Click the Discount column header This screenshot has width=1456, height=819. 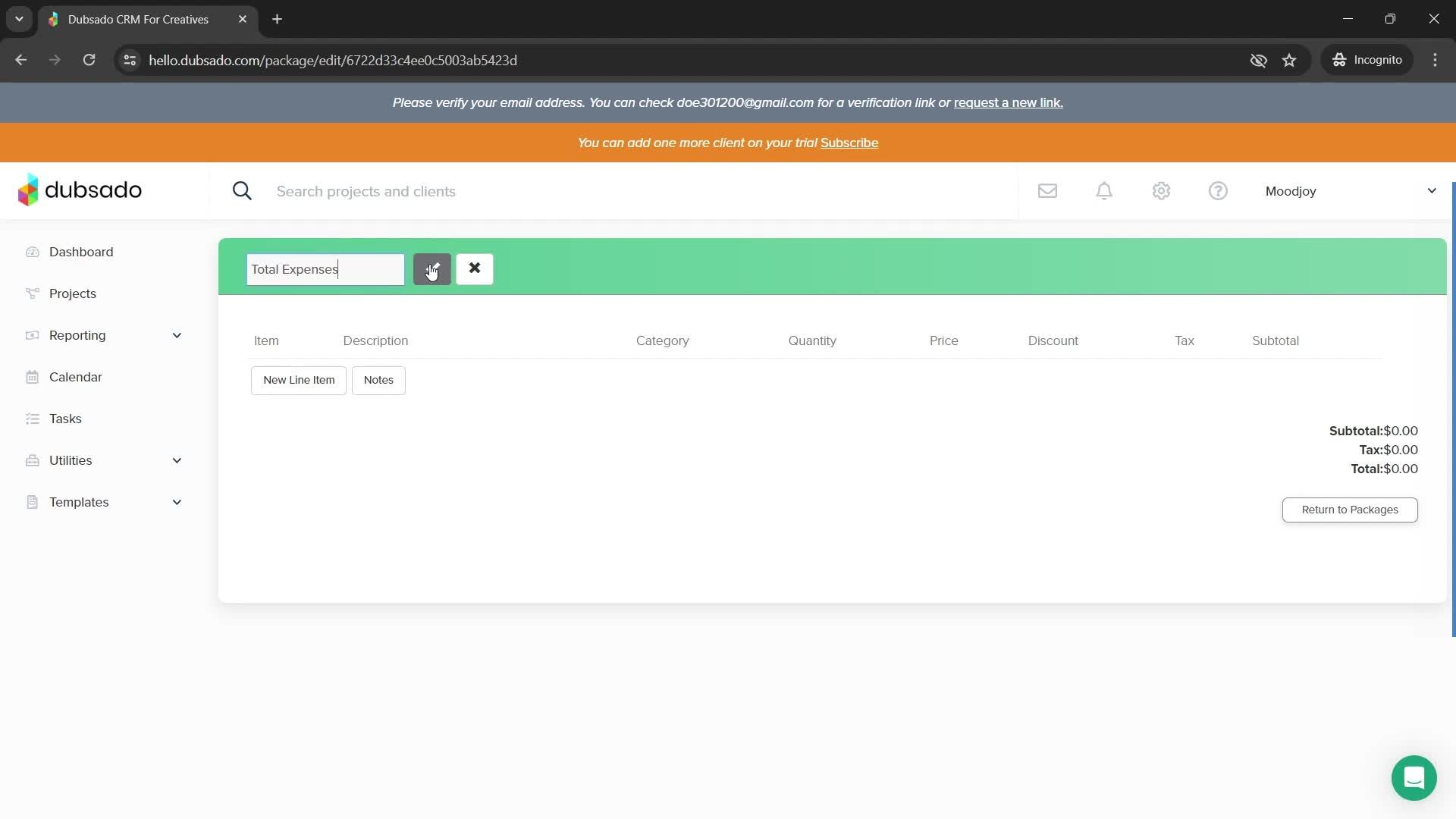point(1053,340)
